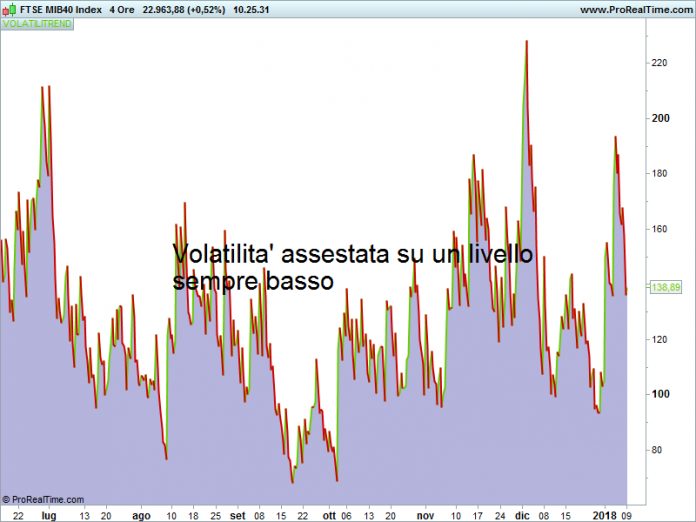Open the www.ProRealTime.com link
The height and width of the screenshot is (522, 696).
coord(637,9)
